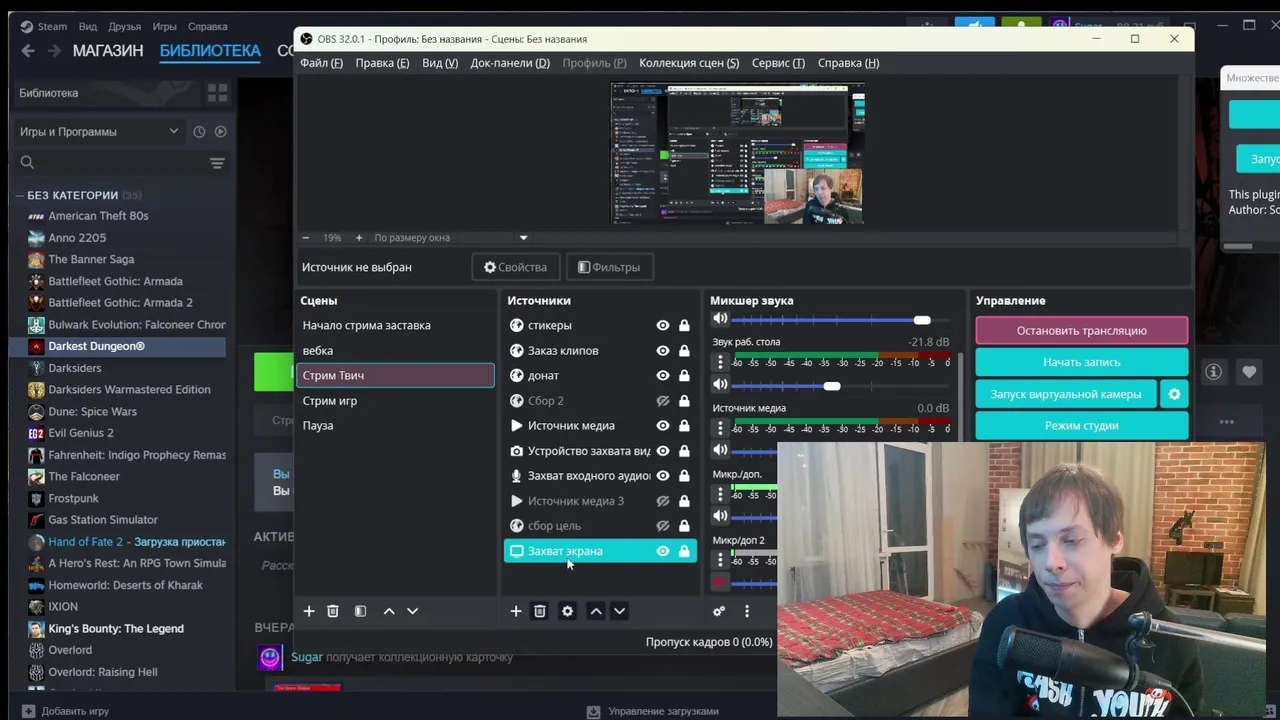Open Steam library filter options icon
The height and width of the screenshot is (720, 1280).
(x=217, y=163)
